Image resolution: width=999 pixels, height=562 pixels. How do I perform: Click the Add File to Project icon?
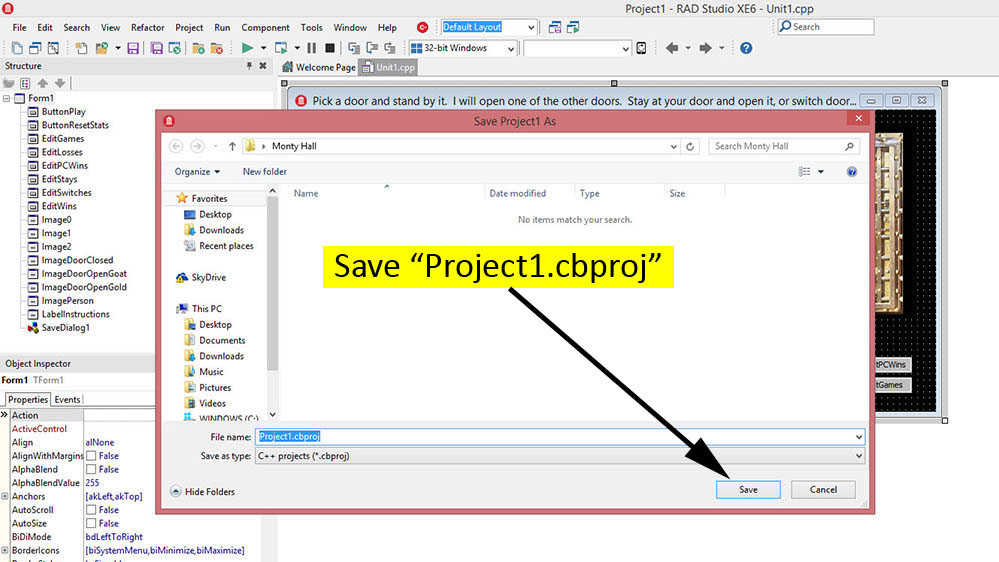[198, 48]
